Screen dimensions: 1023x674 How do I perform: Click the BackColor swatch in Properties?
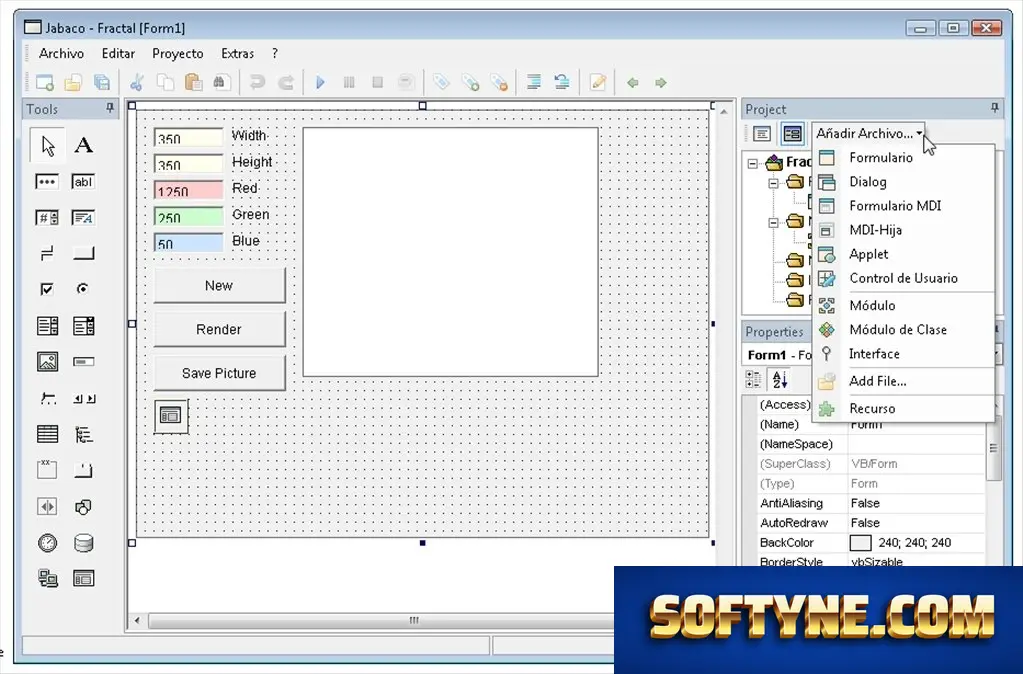861,542
